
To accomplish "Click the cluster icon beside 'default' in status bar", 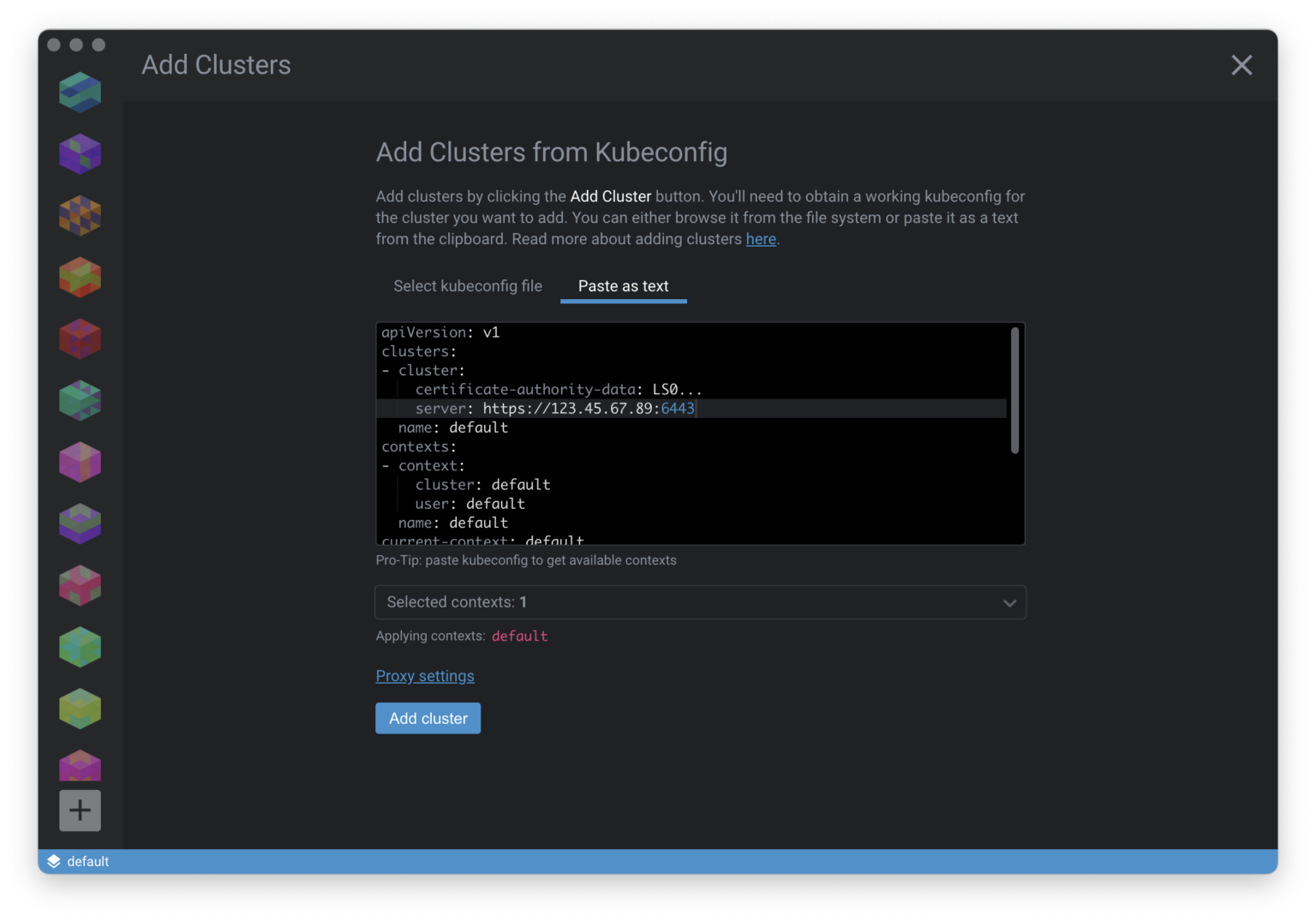I will (x=53, y=861).
